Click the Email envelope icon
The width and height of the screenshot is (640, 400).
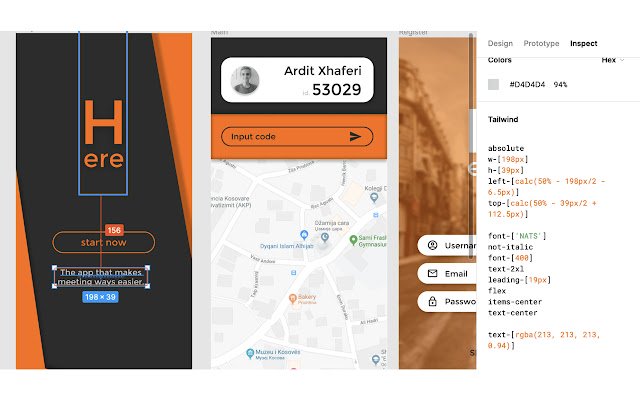pyautogui.click(x=432, y=273)
